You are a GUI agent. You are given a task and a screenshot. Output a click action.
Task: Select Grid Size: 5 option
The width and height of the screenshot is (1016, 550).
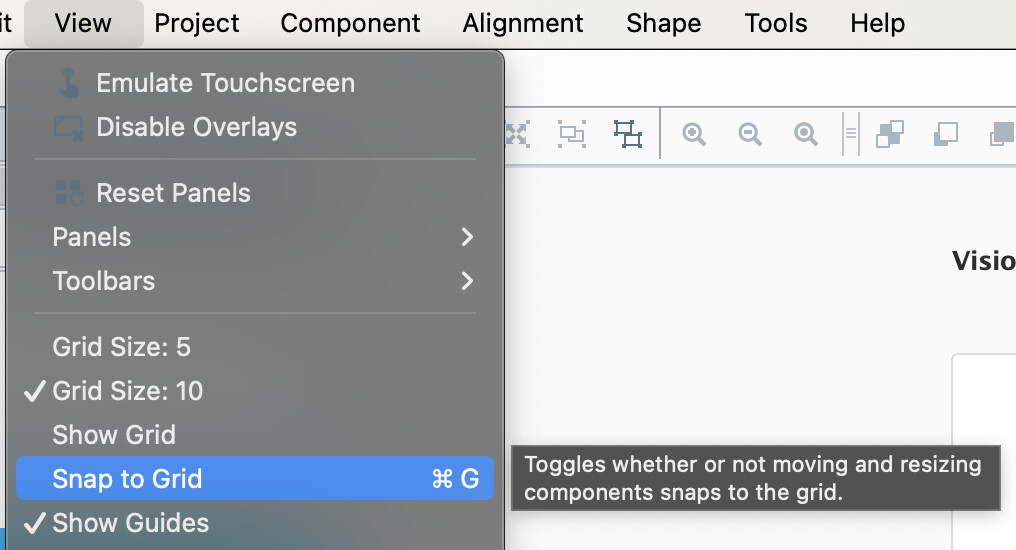pyautogui.click(x=121, y=347)
